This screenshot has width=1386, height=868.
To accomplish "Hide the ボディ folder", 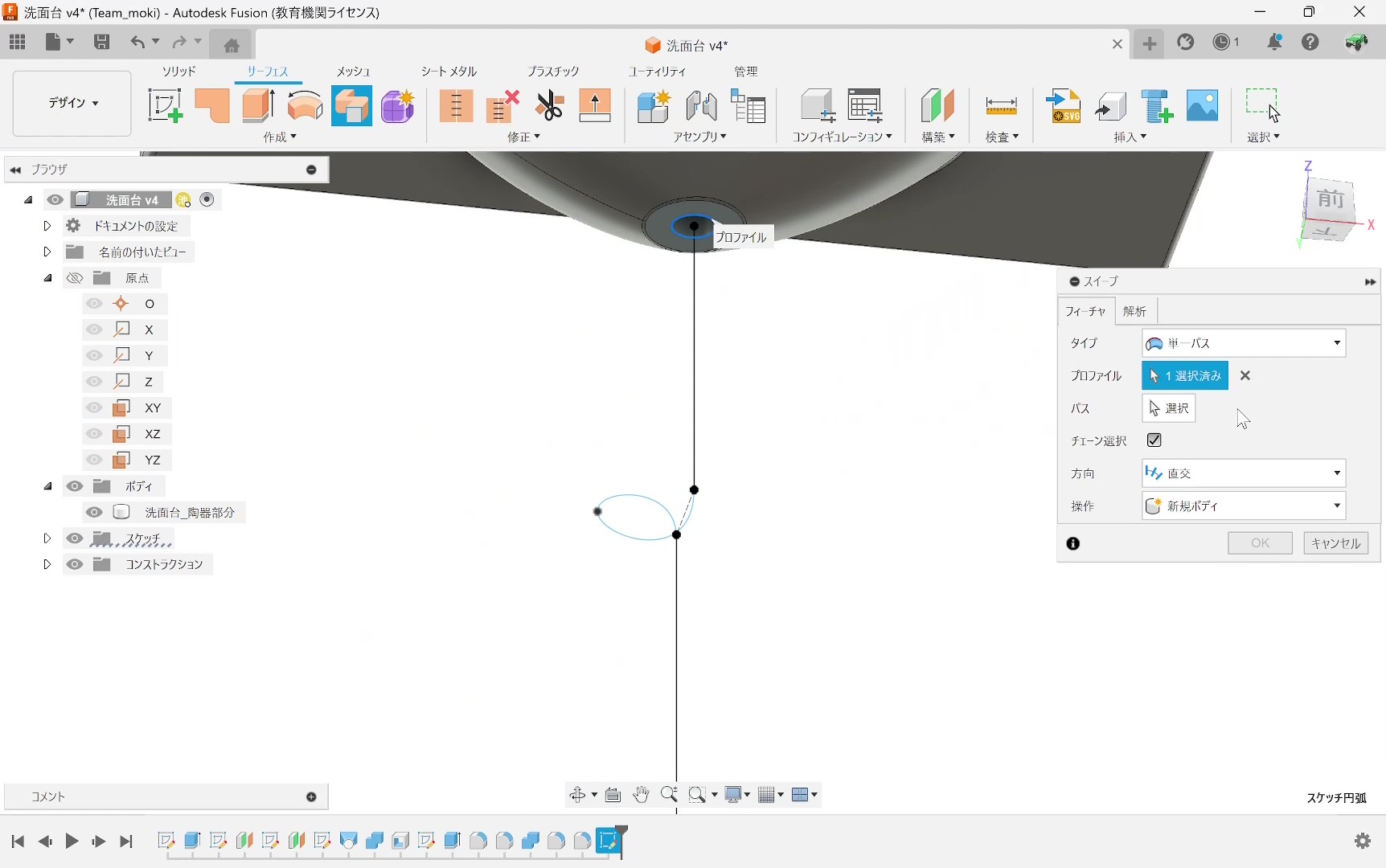I will click(x=75, y=486).
